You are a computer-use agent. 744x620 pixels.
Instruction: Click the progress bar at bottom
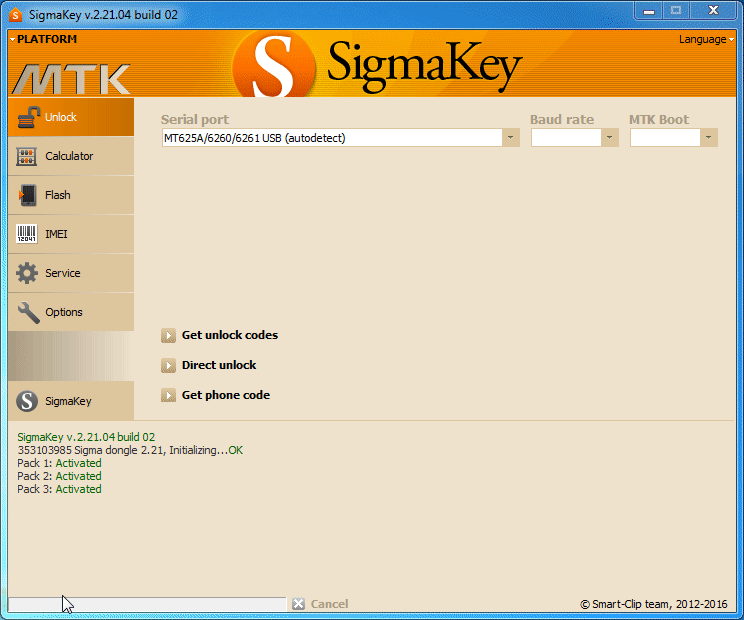click(x=147, y=604)
